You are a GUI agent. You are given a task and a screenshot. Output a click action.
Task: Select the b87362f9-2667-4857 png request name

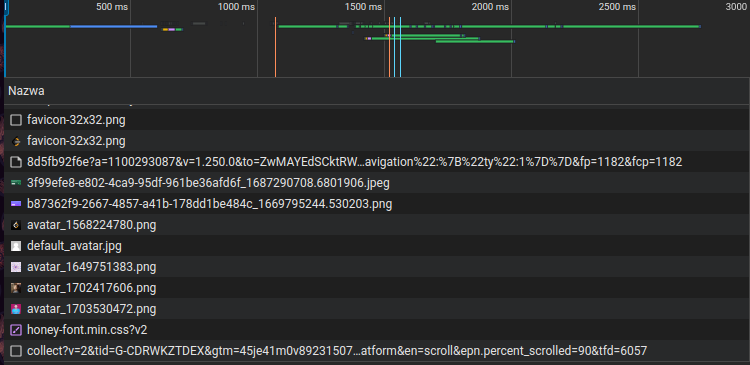210,204
